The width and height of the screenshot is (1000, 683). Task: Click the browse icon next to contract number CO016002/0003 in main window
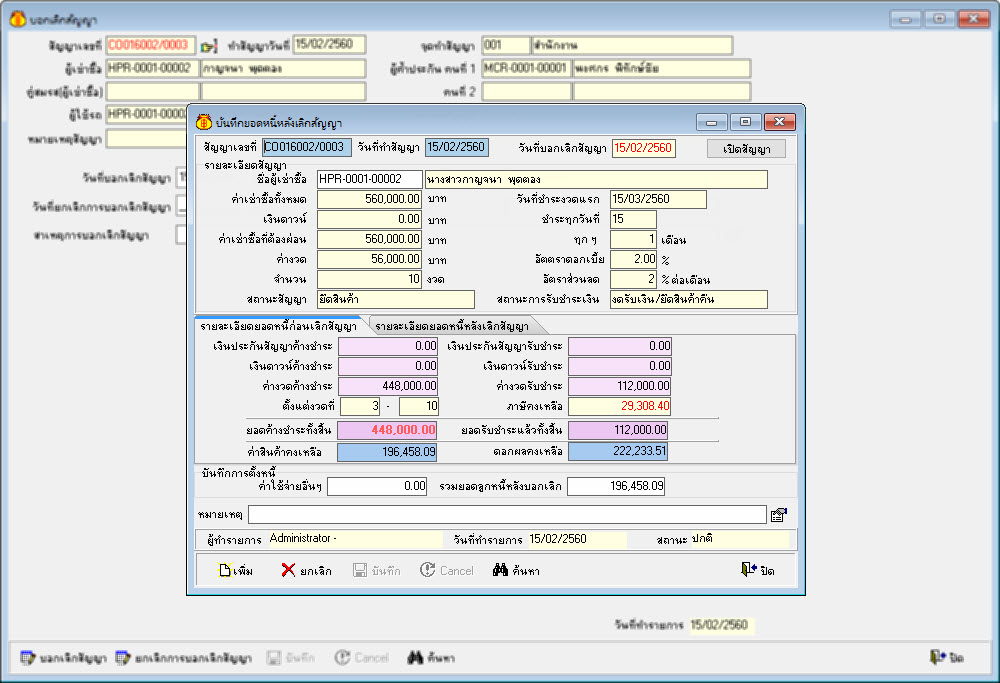pyautogui.click(x=209, y=46)
